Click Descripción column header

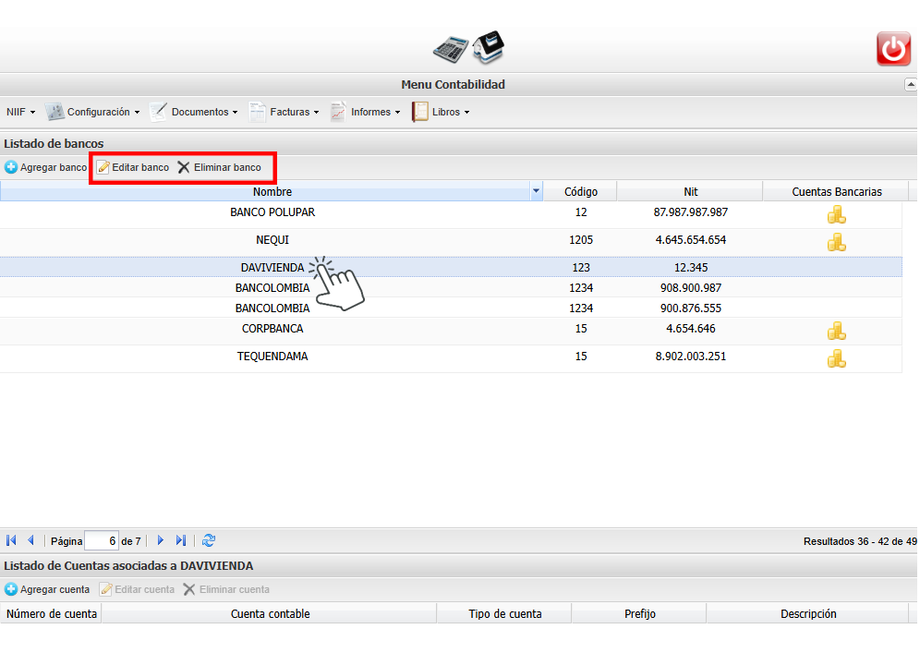coord(808,614)
